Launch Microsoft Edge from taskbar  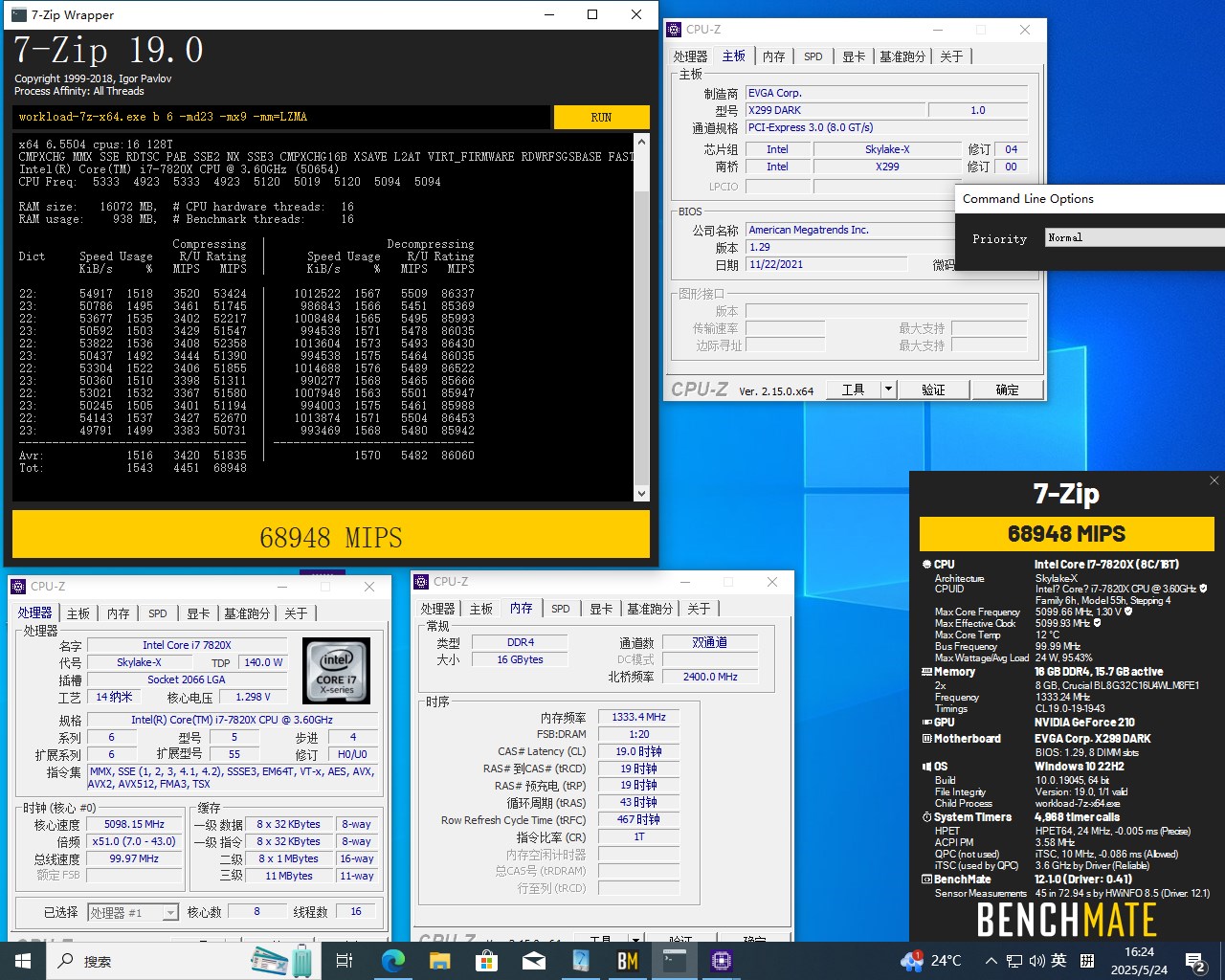(x=393, y=961)
